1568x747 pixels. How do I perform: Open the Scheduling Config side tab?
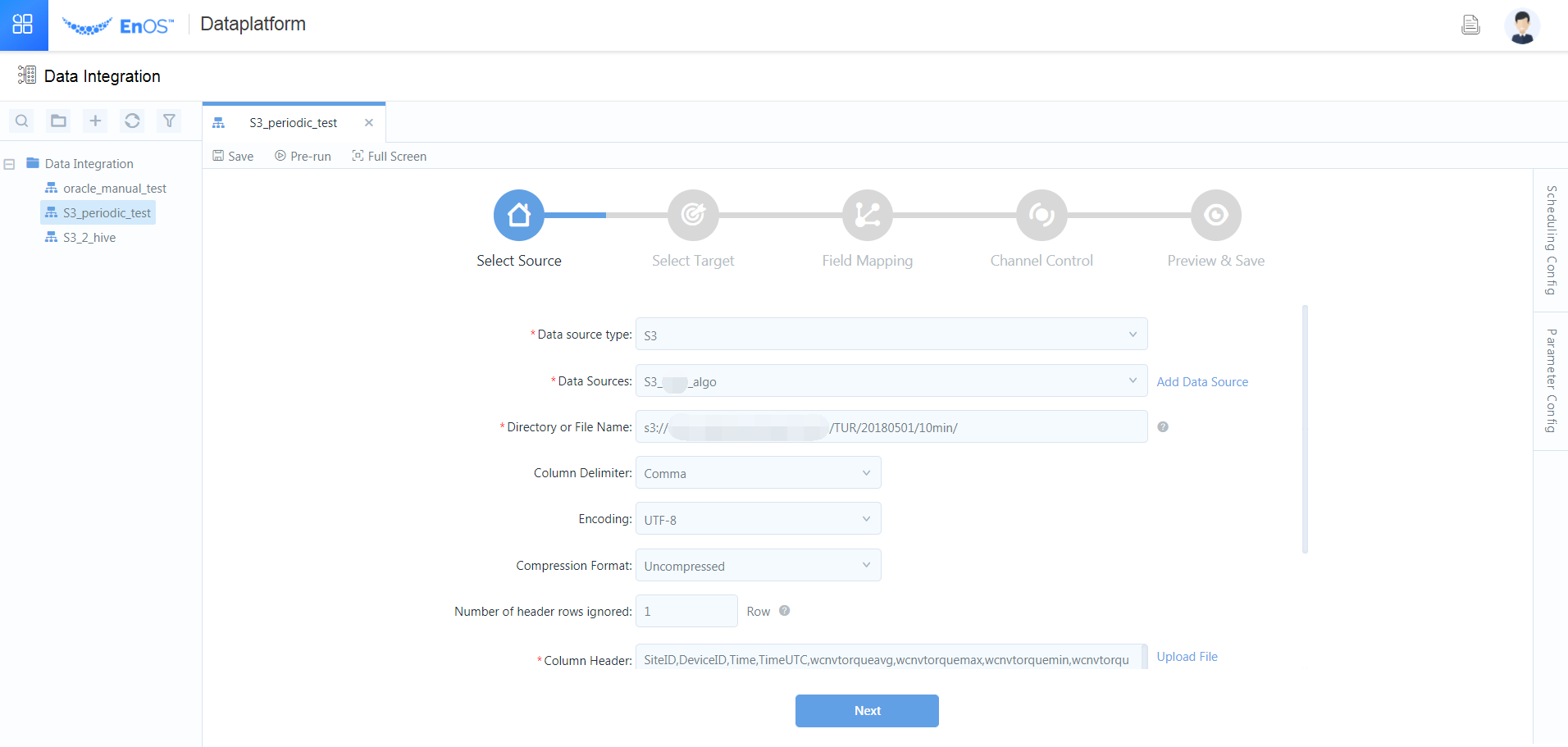pyautogui.click(x=1550, y=240)
